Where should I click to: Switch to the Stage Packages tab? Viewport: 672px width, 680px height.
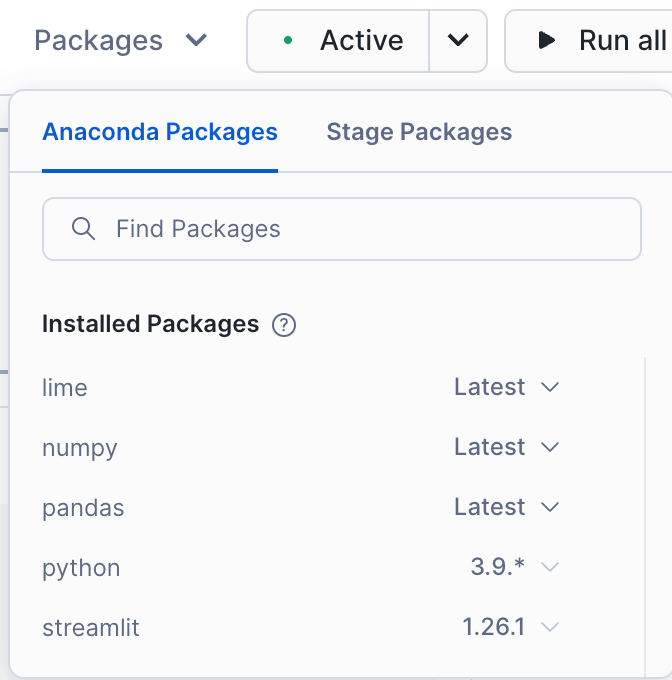(x=419, y=132)
